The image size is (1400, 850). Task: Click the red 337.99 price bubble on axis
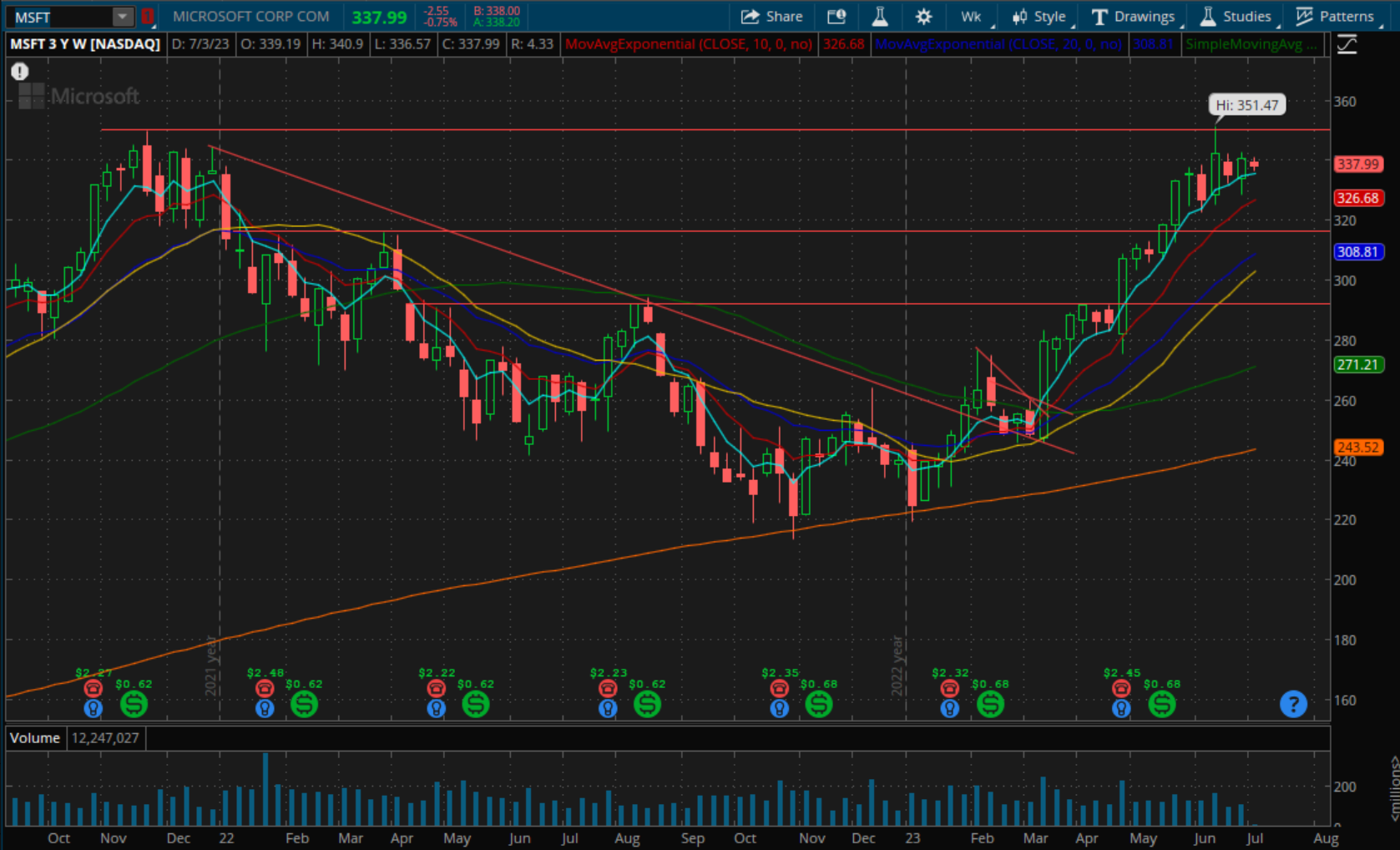(x=1358, y=164)
